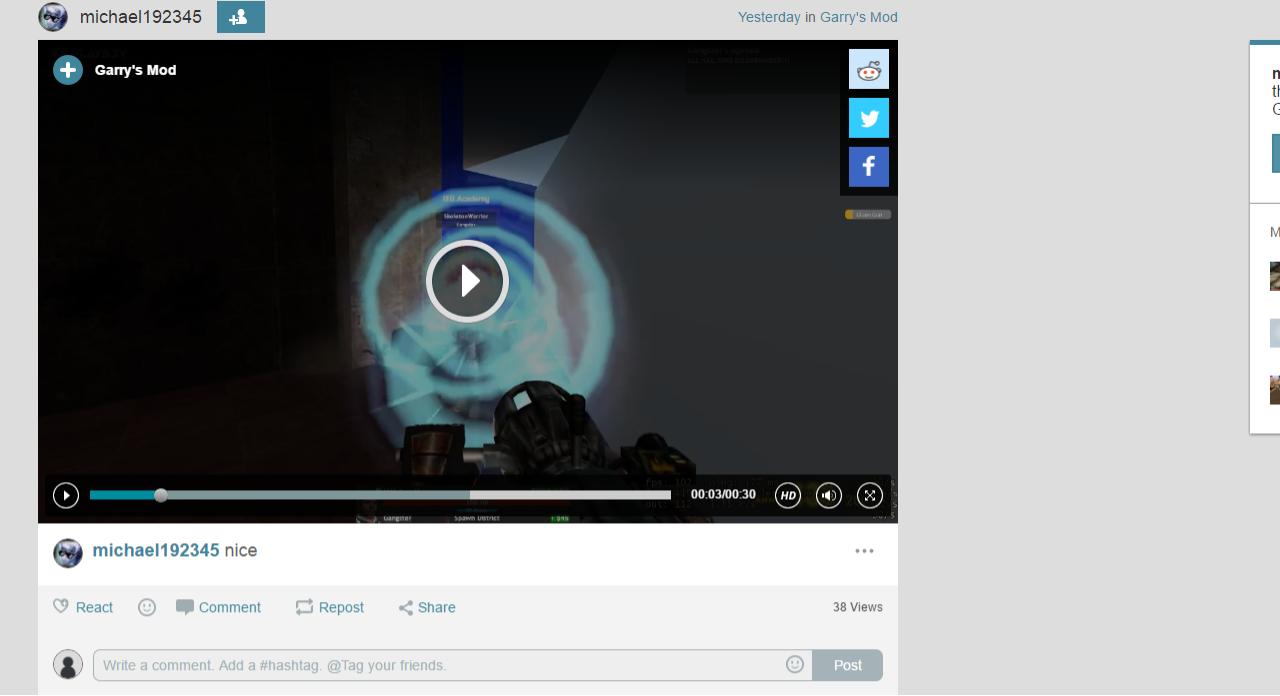Open the post options ellipsis menu

click(865, 551)
